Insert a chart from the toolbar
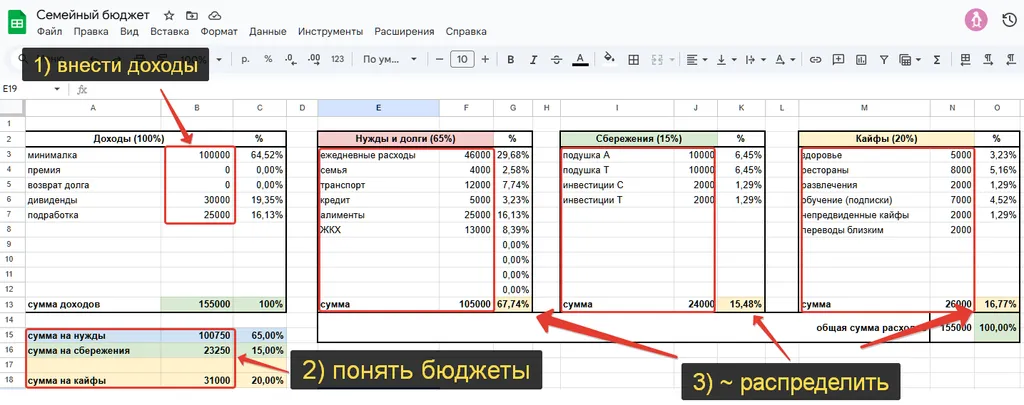The image size is (1024, 405). pyautogui.click(x=863, y=59)
